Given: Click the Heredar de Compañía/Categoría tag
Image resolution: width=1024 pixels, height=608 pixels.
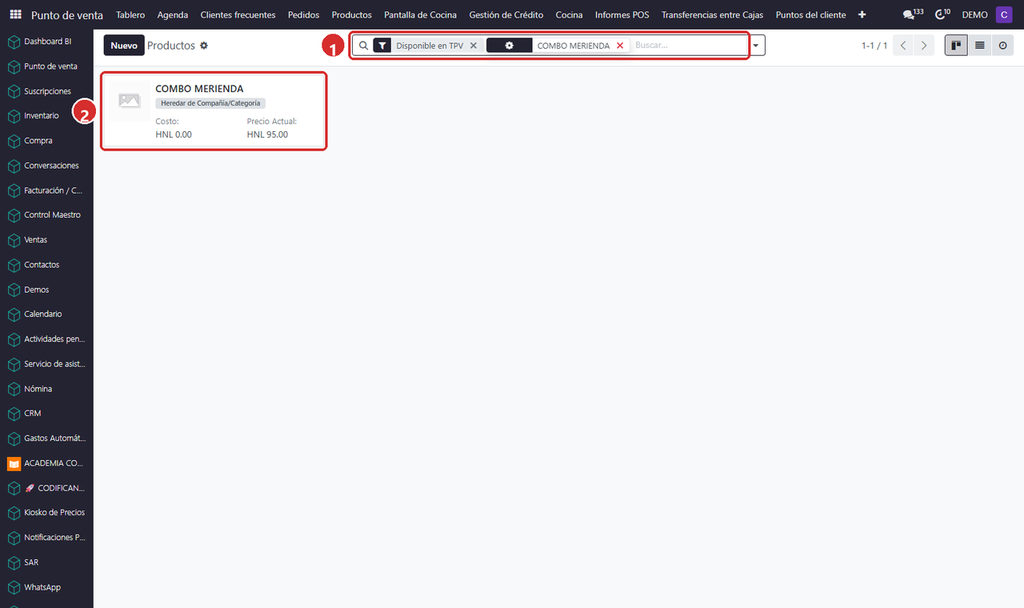Looking at the screenshot, I should (210, 103).
